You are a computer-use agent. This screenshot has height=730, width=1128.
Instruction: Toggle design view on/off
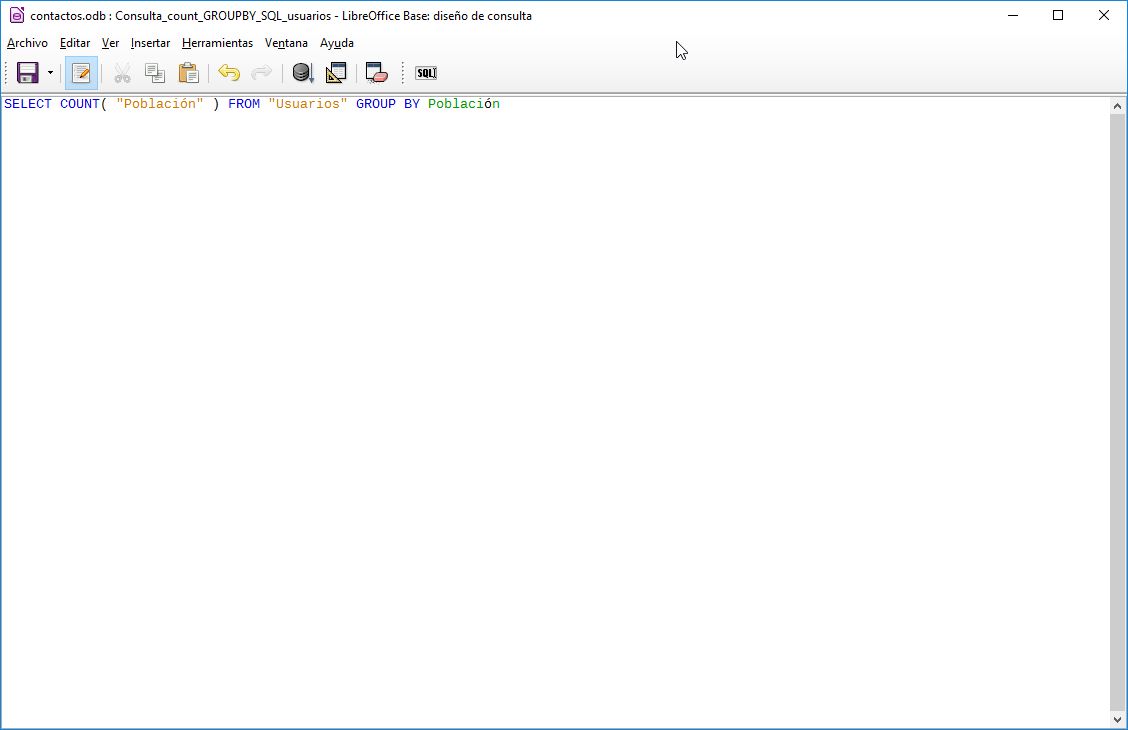pos(336,72)
